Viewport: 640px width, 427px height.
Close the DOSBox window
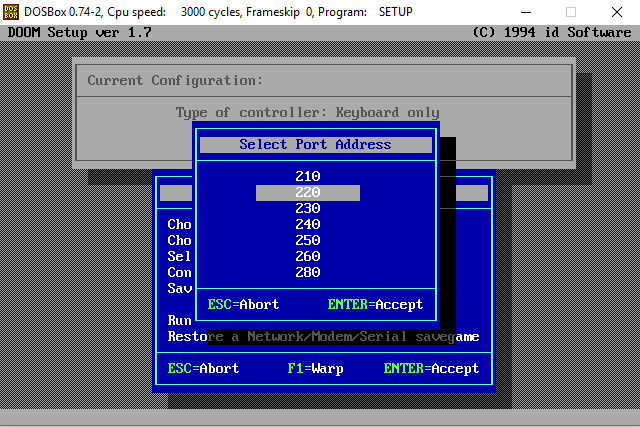pos(617,12)
